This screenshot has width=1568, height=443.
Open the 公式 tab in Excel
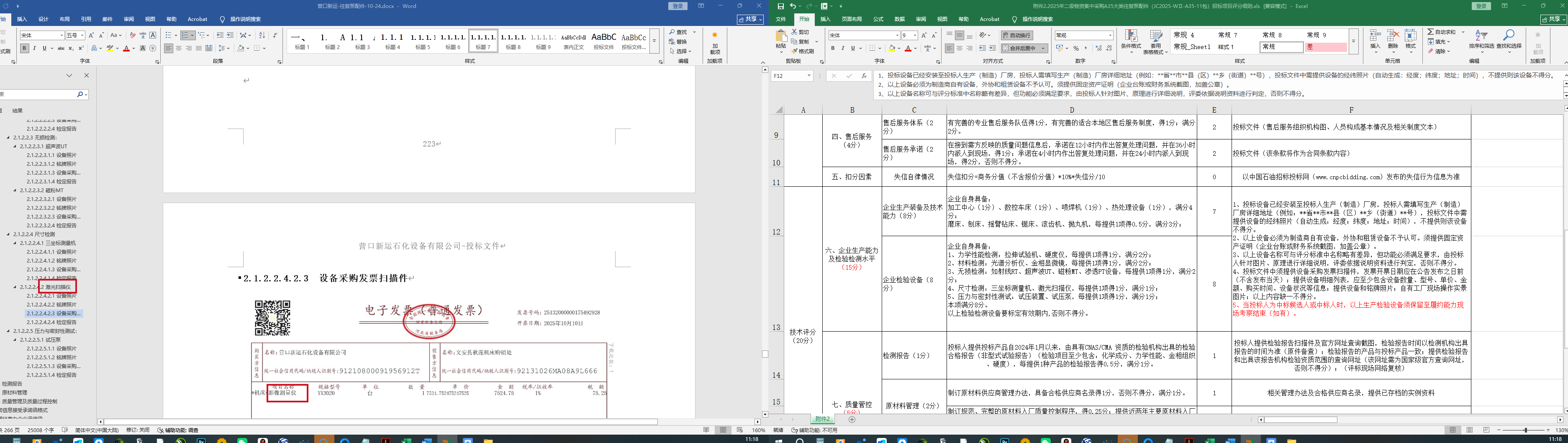click(878, 20)
